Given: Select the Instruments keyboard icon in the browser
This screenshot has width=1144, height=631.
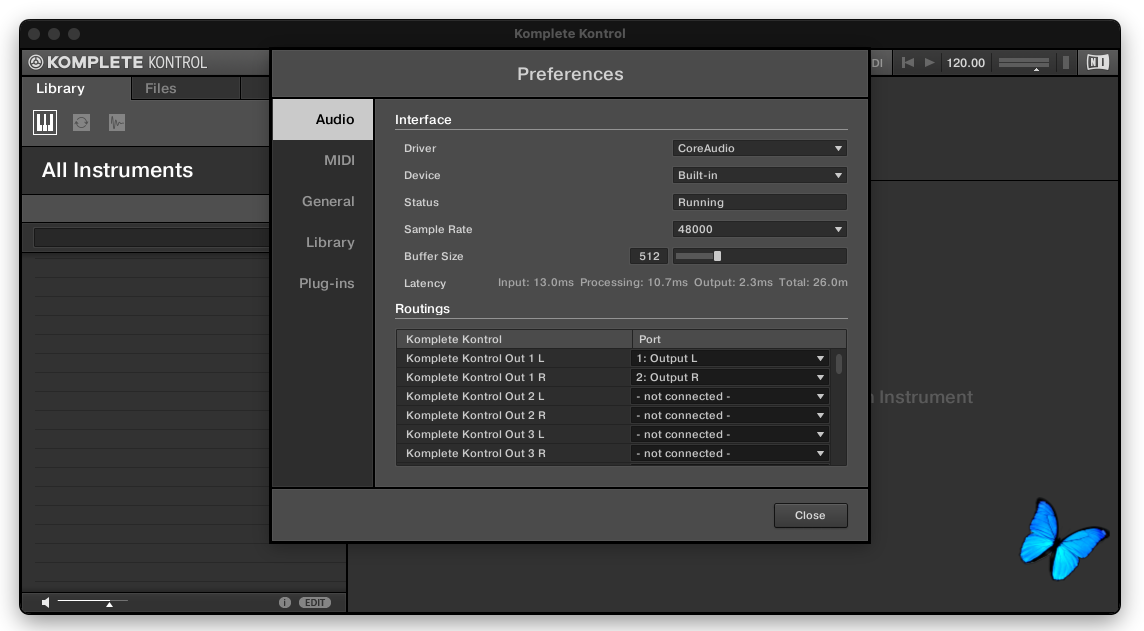Looking at the screenshot, I should pyautogui.click(x=45, y=122).
